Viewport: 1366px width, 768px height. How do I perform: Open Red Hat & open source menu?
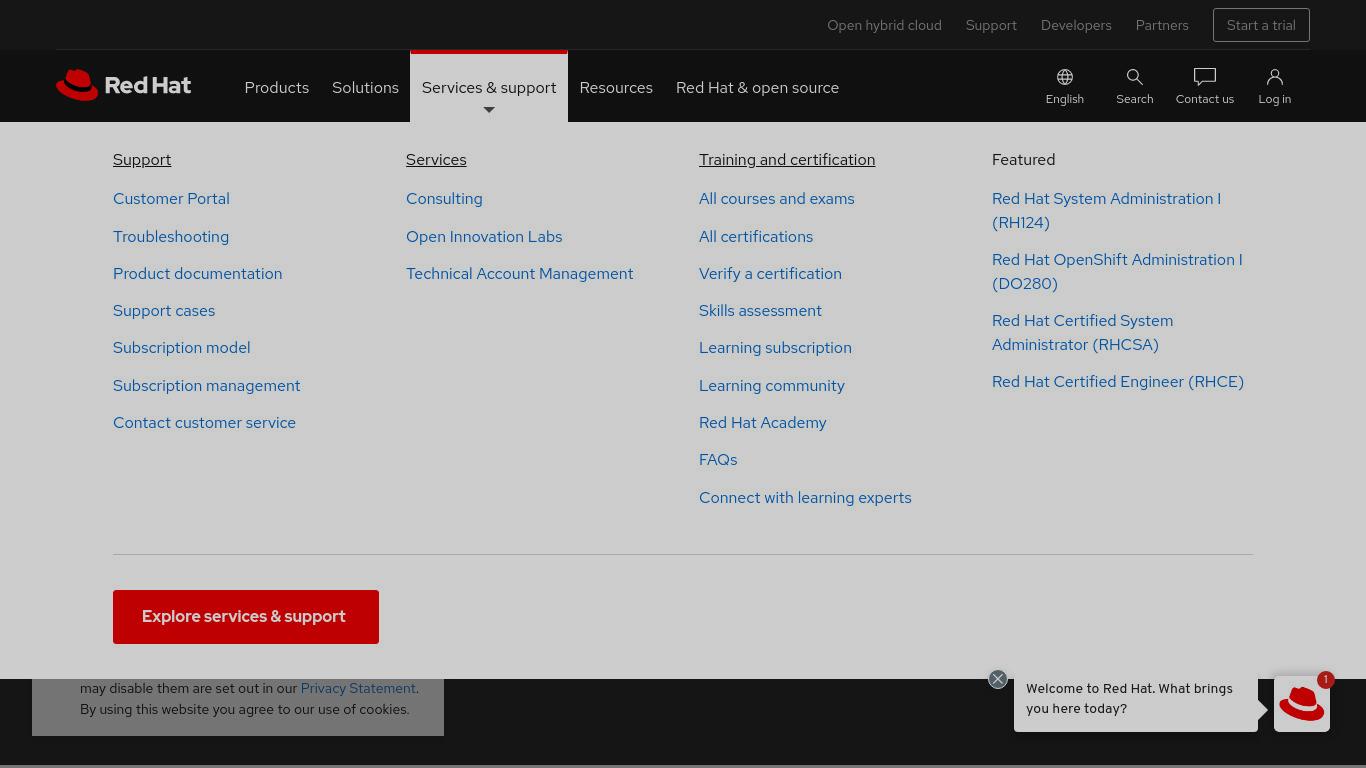pyautogui.click(x=757, y=87)
